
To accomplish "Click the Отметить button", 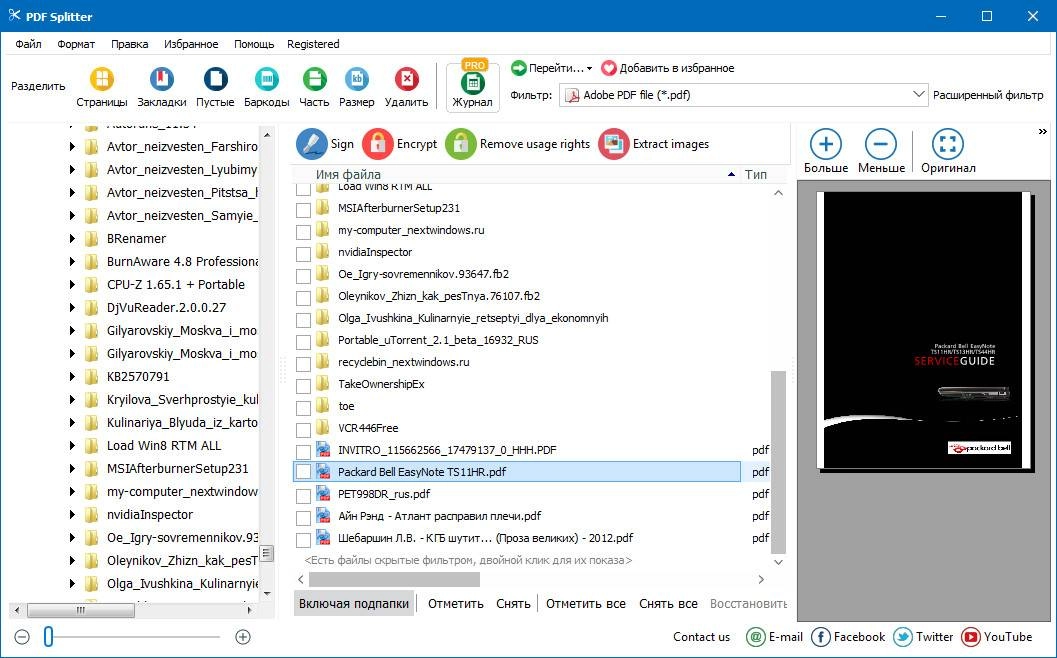I will pos(456,603).
